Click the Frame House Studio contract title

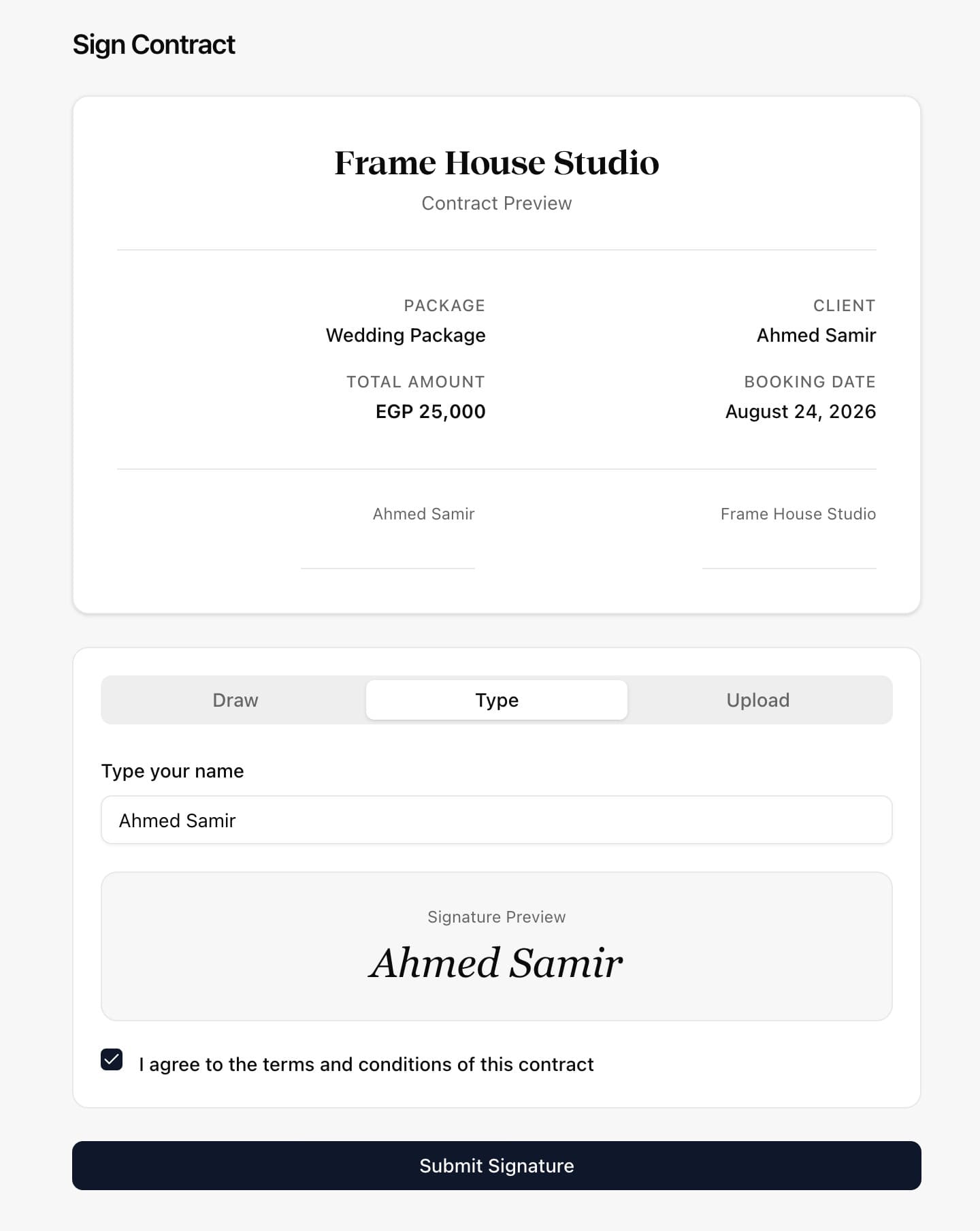[497, 163]
